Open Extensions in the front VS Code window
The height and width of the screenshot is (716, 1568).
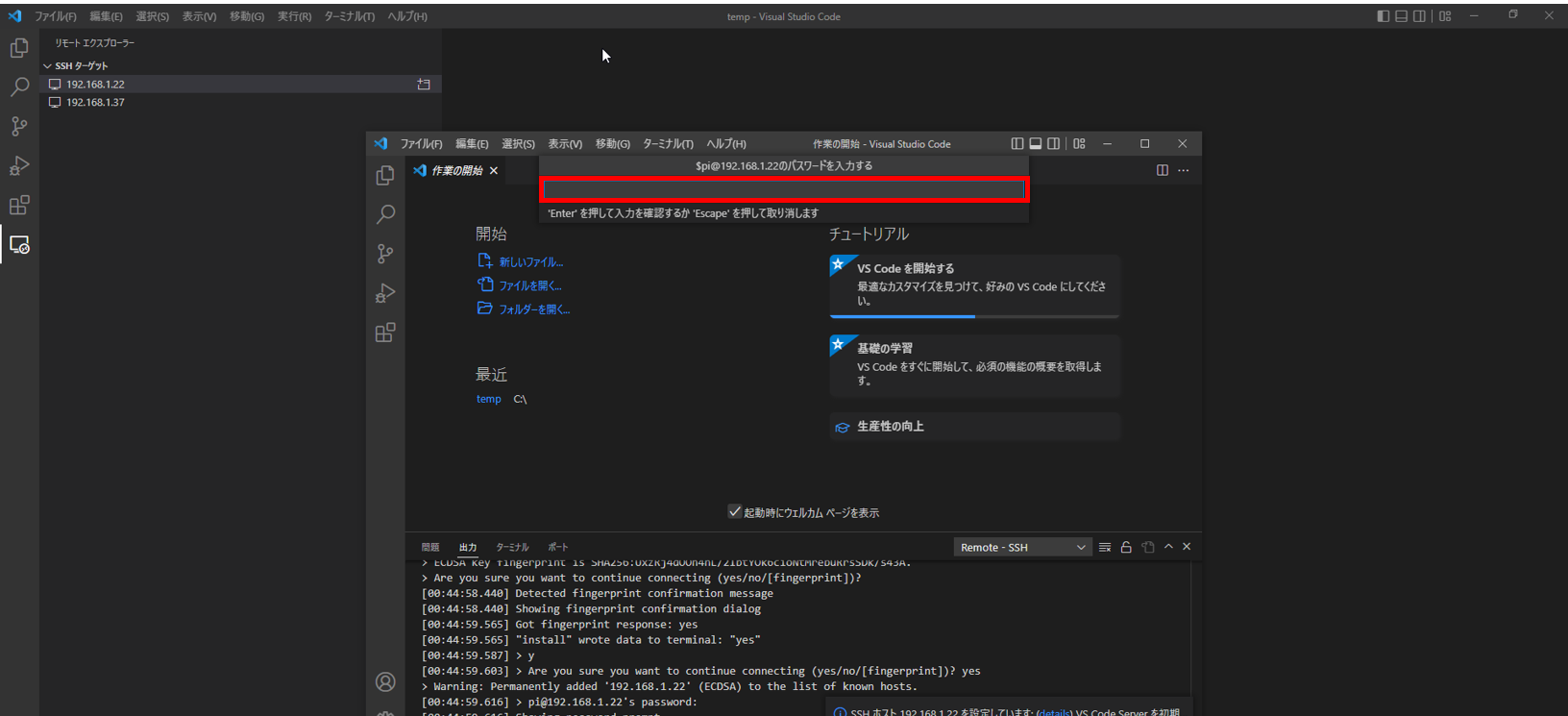point(385,333)
